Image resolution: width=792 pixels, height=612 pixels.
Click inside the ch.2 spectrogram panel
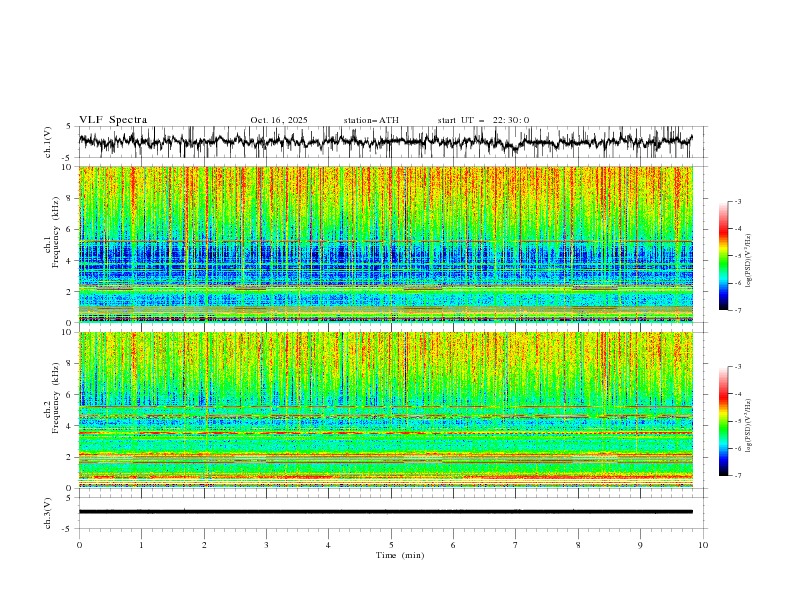click(x=385, y=410)
